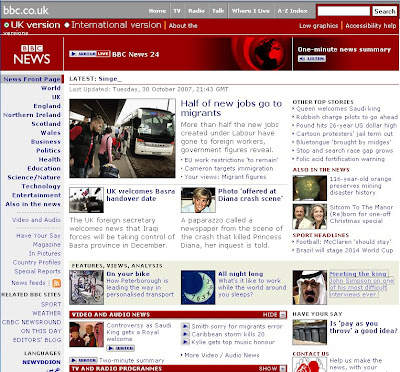
Task: Go to Technology section in sidebar
Action: 41,186
